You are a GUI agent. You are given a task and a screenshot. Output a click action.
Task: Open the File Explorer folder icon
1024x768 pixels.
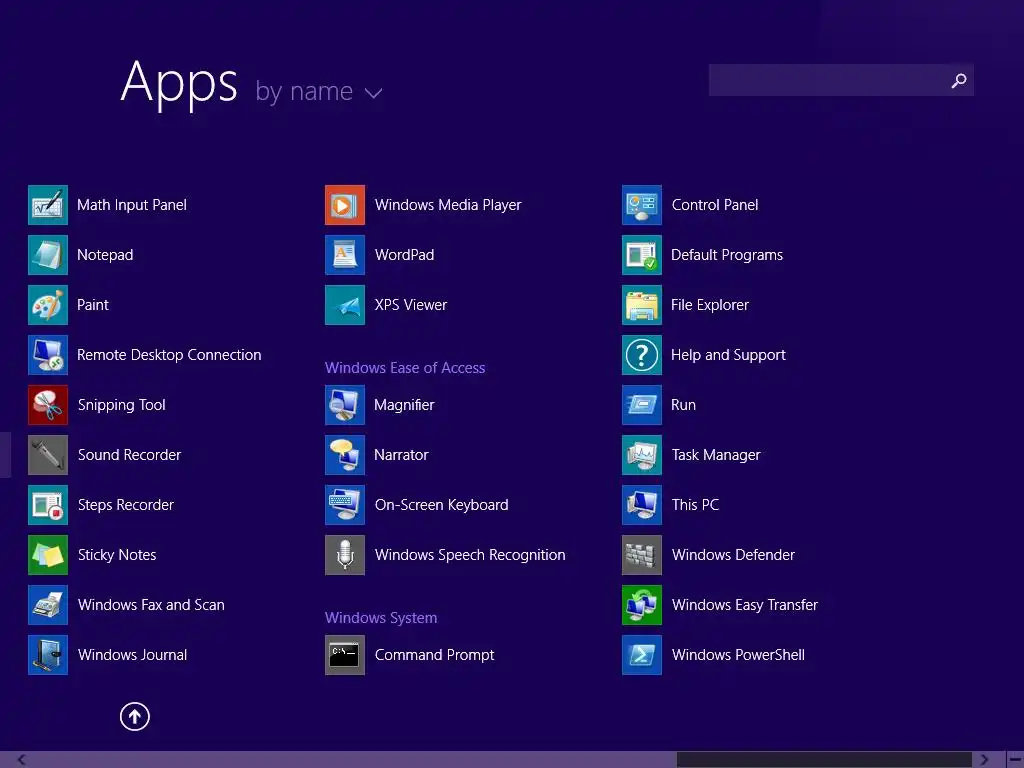pyautogui.click(x=642, y=305)
